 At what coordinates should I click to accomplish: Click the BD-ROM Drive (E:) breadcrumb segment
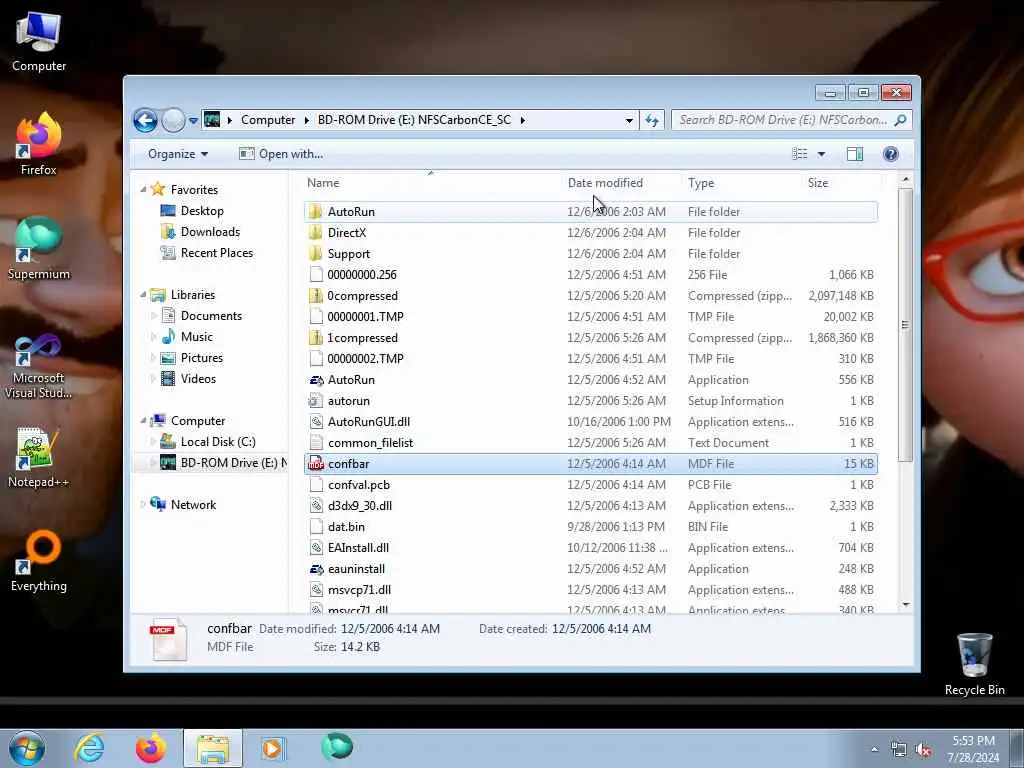pos(414,120)
